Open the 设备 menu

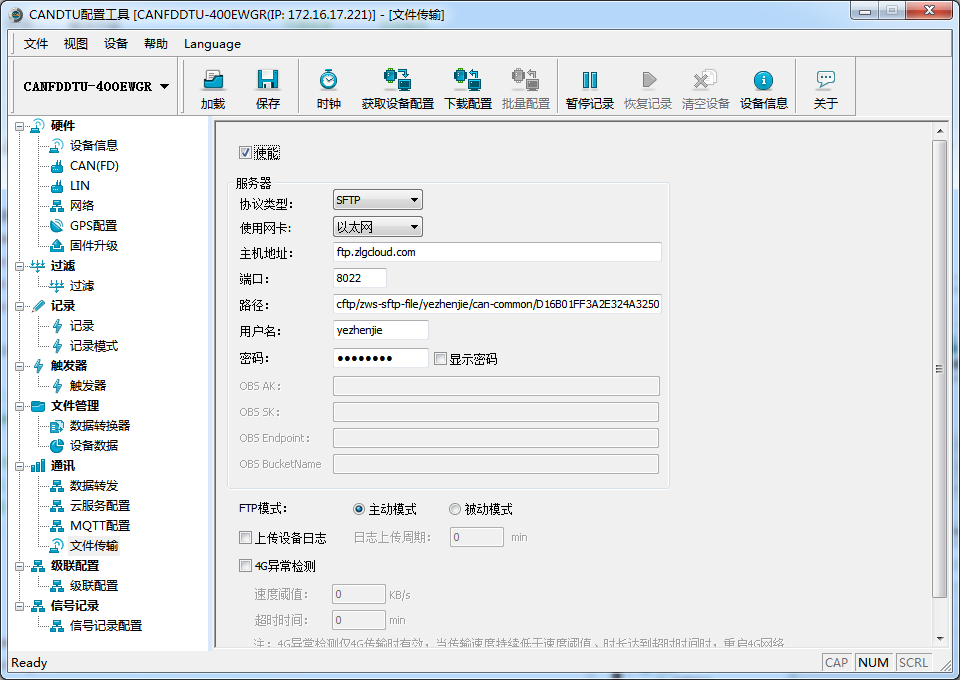[x=116, y=44]
